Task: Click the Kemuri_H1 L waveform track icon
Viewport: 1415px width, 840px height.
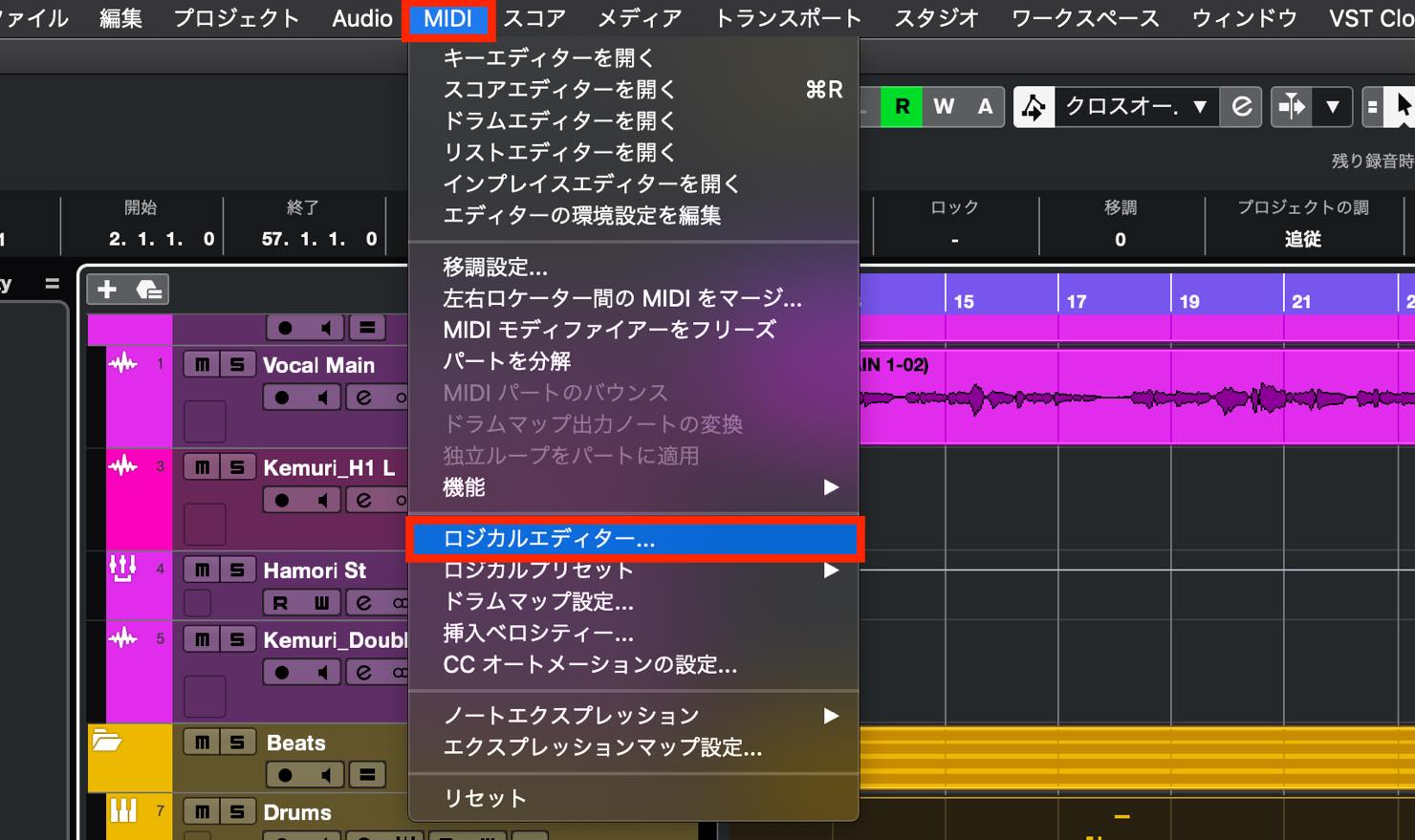Action: coord(123,466)
